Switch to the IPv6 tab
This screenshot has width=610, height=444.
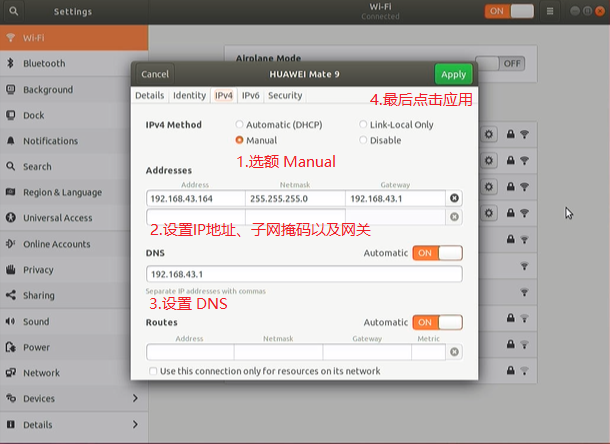(250, 96)
